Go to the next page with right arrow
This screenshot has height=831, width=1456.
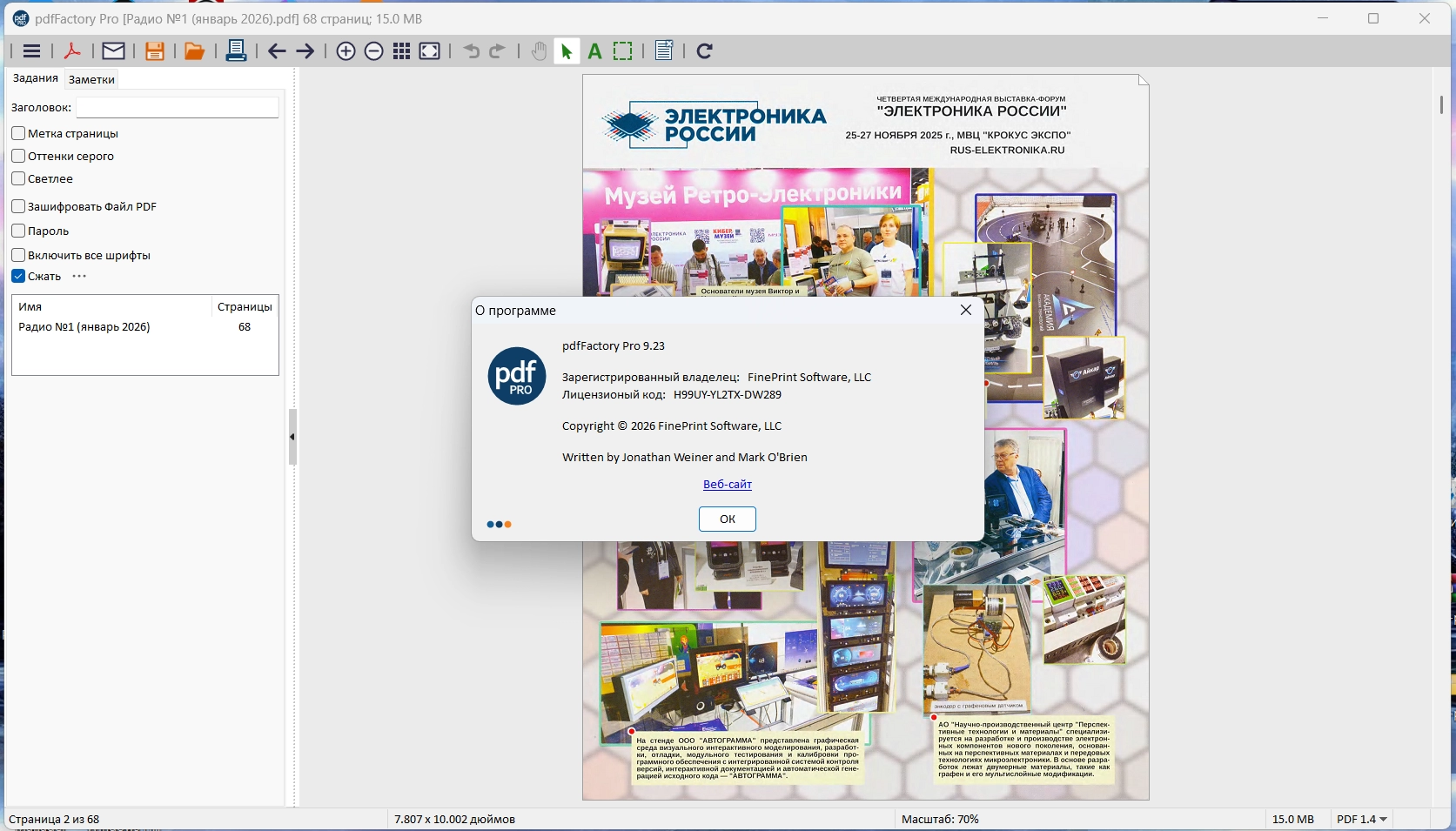pos(305,51)
